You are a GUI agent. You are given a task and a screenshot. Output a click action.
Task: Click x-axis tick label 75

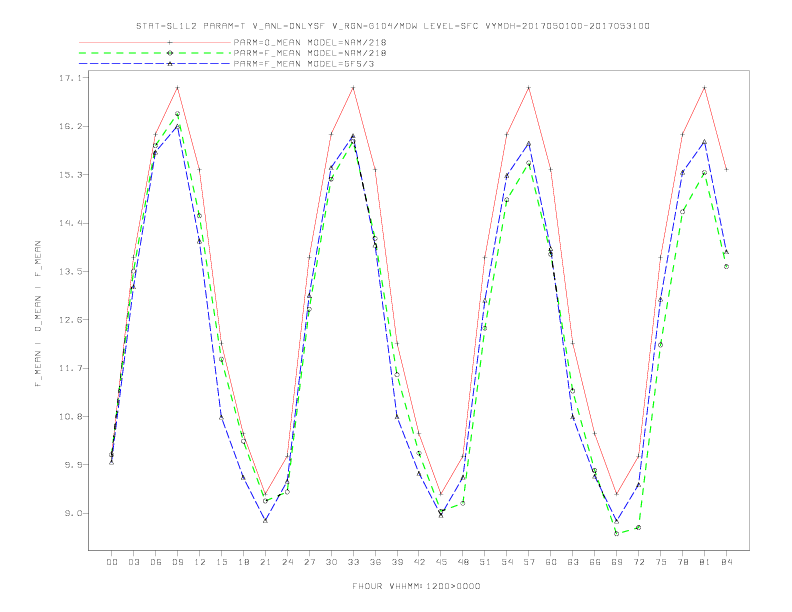[661, 562]
